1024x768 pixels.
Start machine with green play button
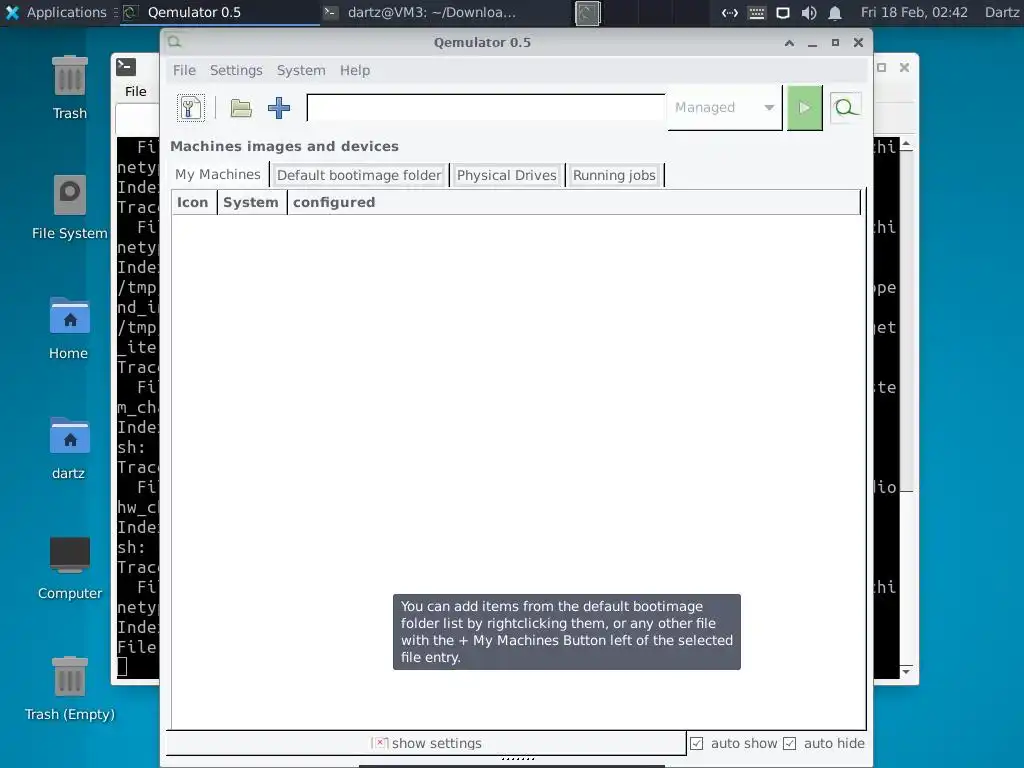[x=805, y=108]
